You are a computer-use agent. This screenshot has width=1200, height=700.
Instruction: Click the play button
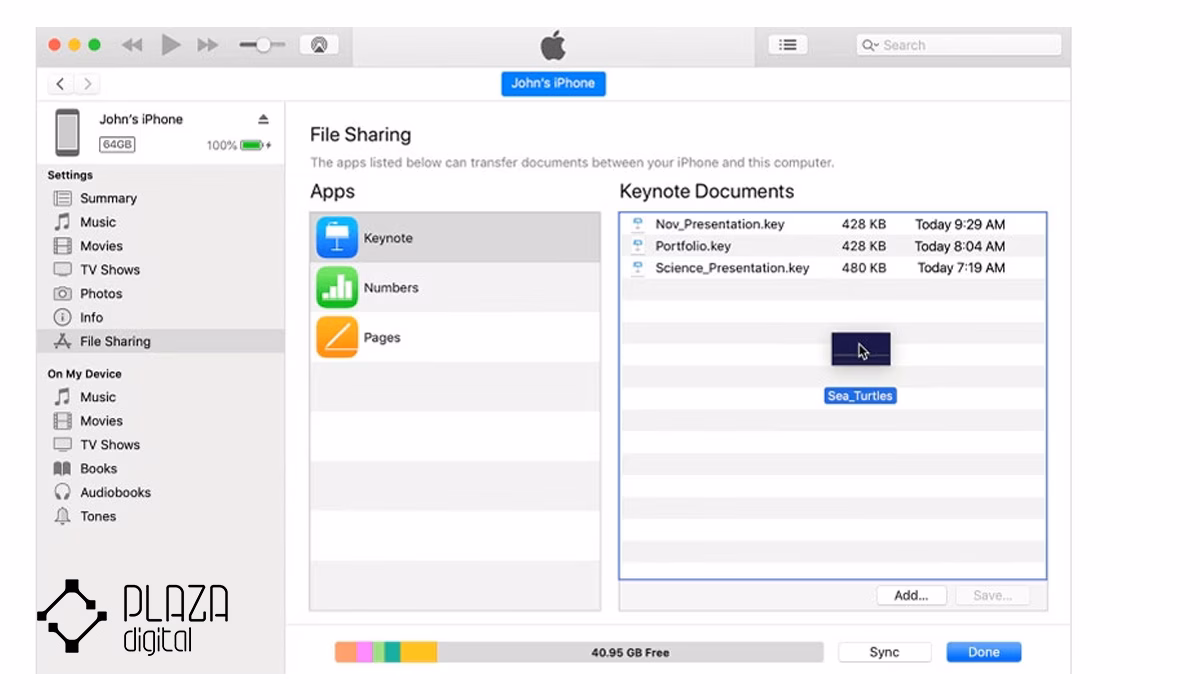pyautogui.click(x=171, y=45)
